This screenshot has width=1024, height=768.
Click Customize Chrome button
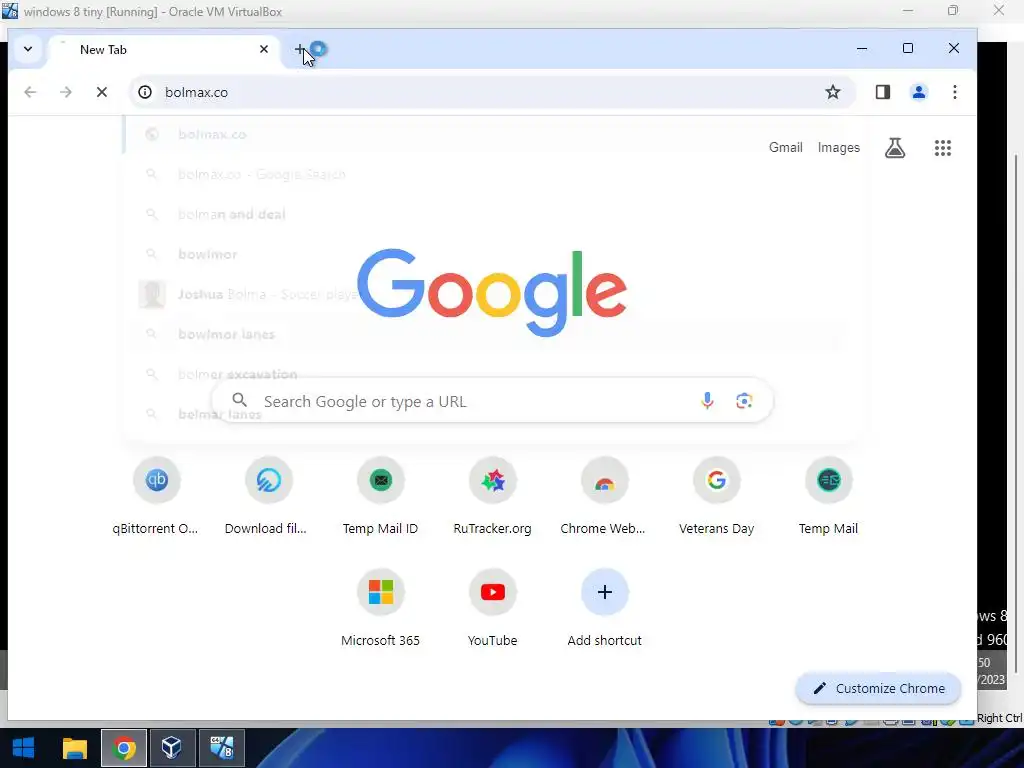pos(878,688)
